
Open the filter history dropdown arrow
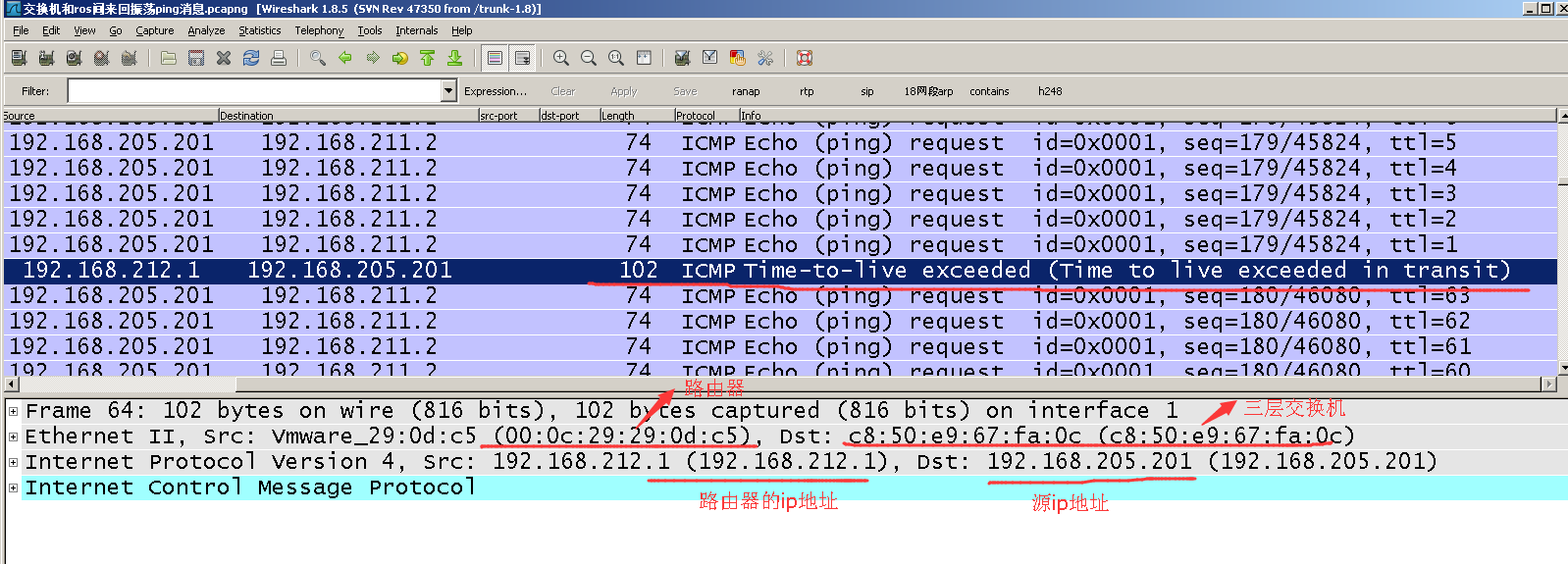click(449, 91)
